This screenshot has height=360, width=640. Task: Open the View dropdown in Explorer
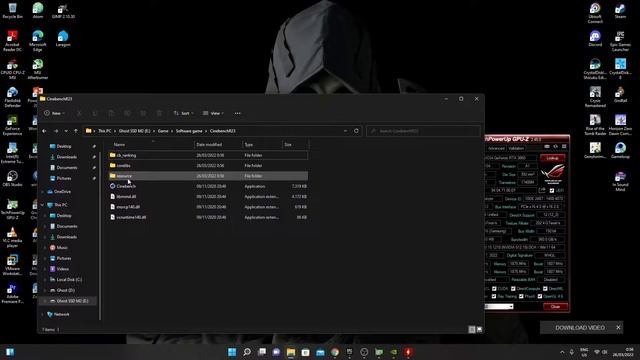213,113
